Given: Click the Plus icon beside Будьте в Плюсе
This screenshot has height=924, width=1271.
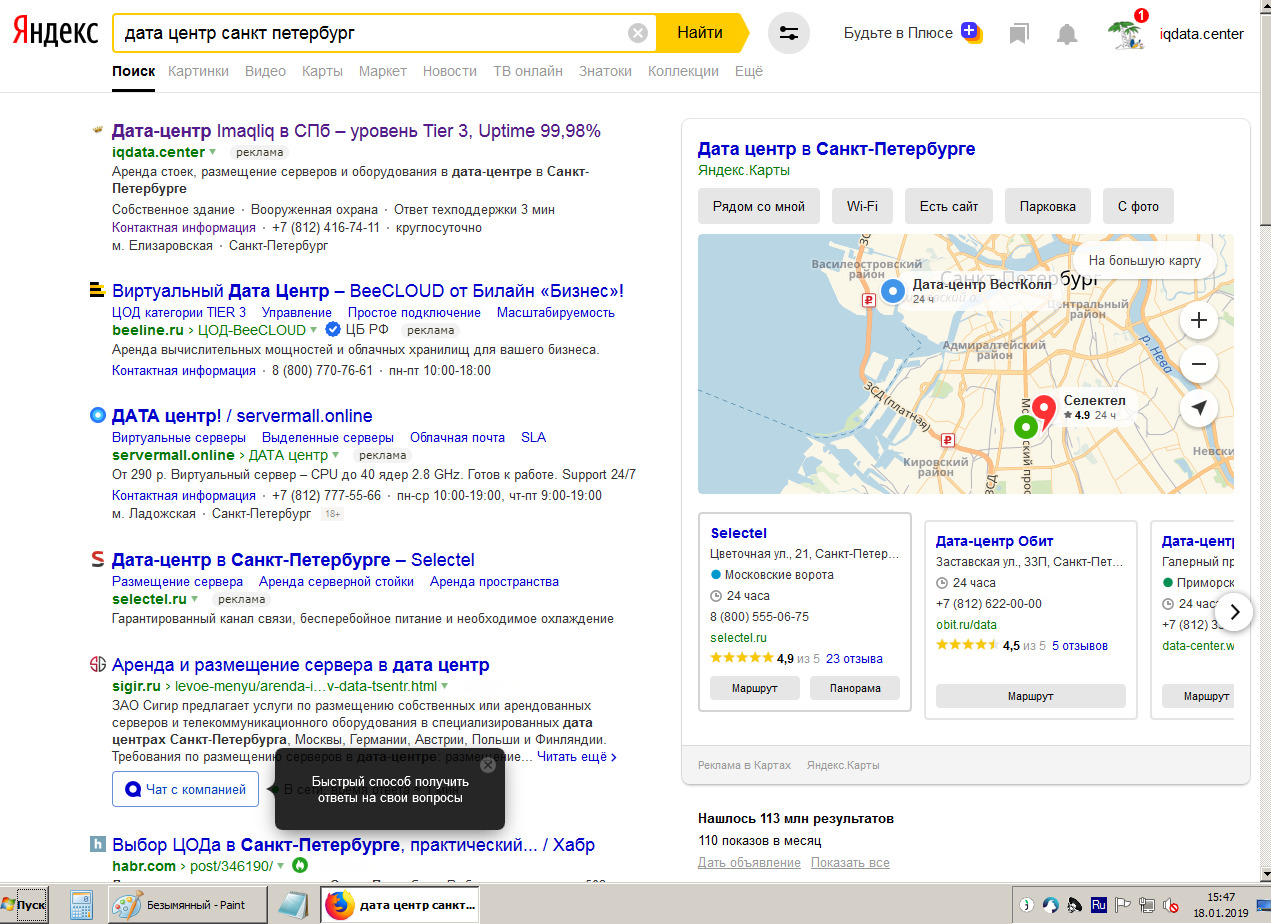Looking at the screenshot, I should point(970,32).
